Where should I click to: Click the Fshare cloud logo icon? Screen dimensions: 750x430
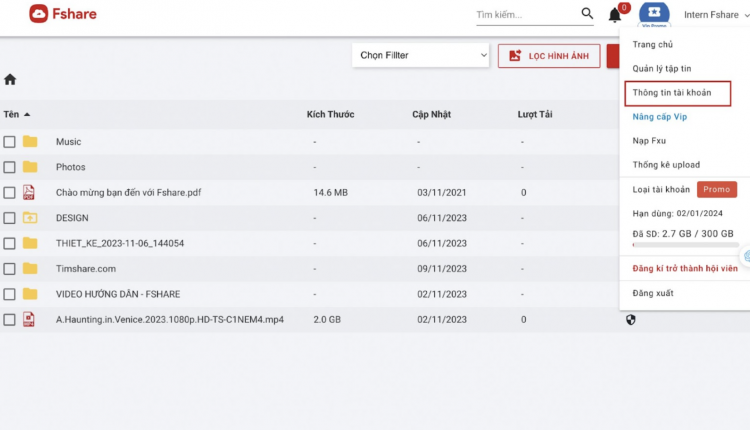click(x=38, y=14)
